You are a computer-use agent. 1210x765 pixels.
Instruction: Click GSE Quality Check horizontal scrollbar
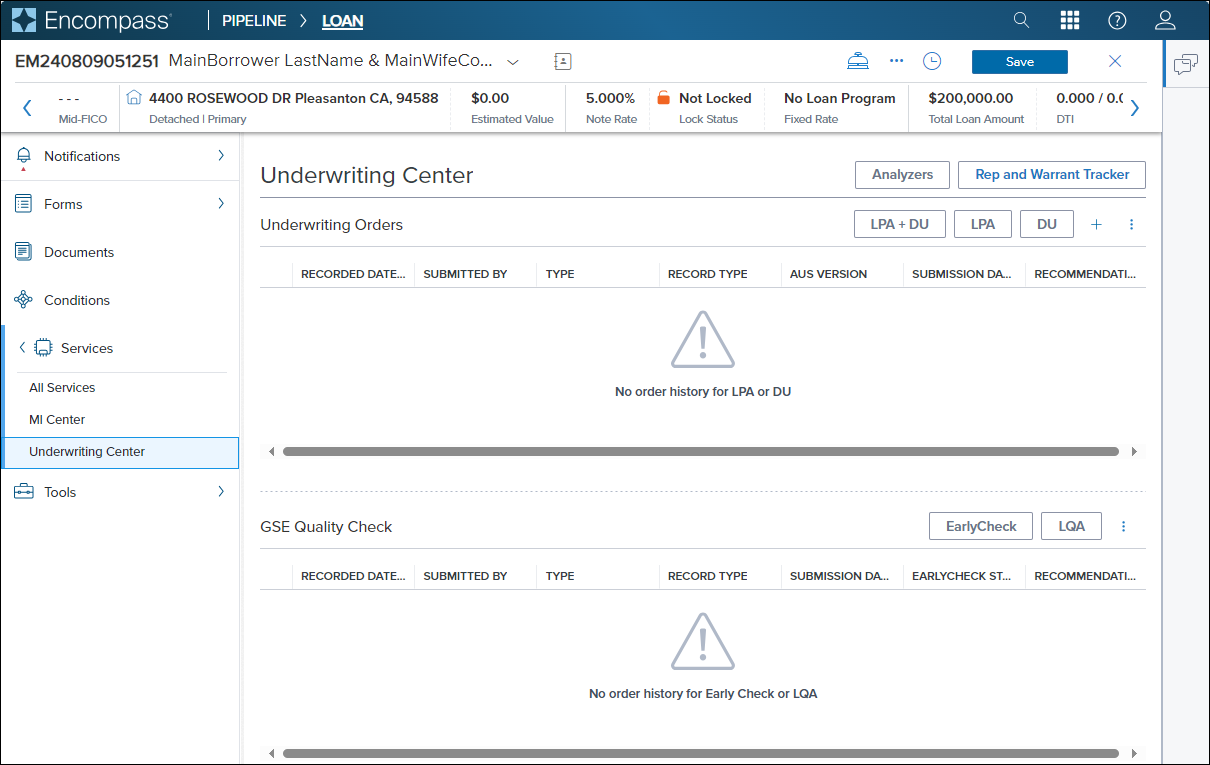(701, 754)
